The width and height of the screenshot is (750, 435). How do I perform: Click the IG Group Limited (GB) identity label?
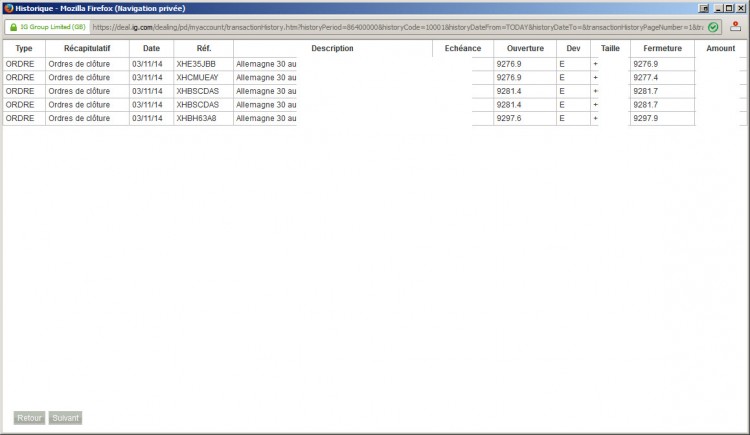53,27
